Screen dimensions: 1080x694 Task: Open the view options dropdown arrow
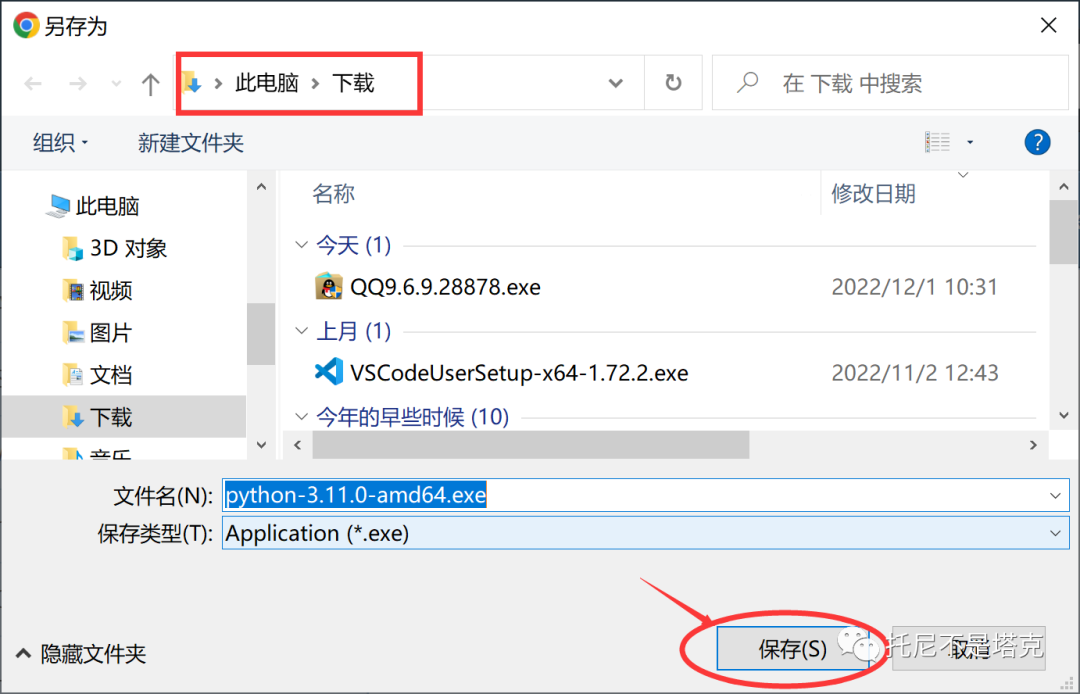click(x=970, y=142)
